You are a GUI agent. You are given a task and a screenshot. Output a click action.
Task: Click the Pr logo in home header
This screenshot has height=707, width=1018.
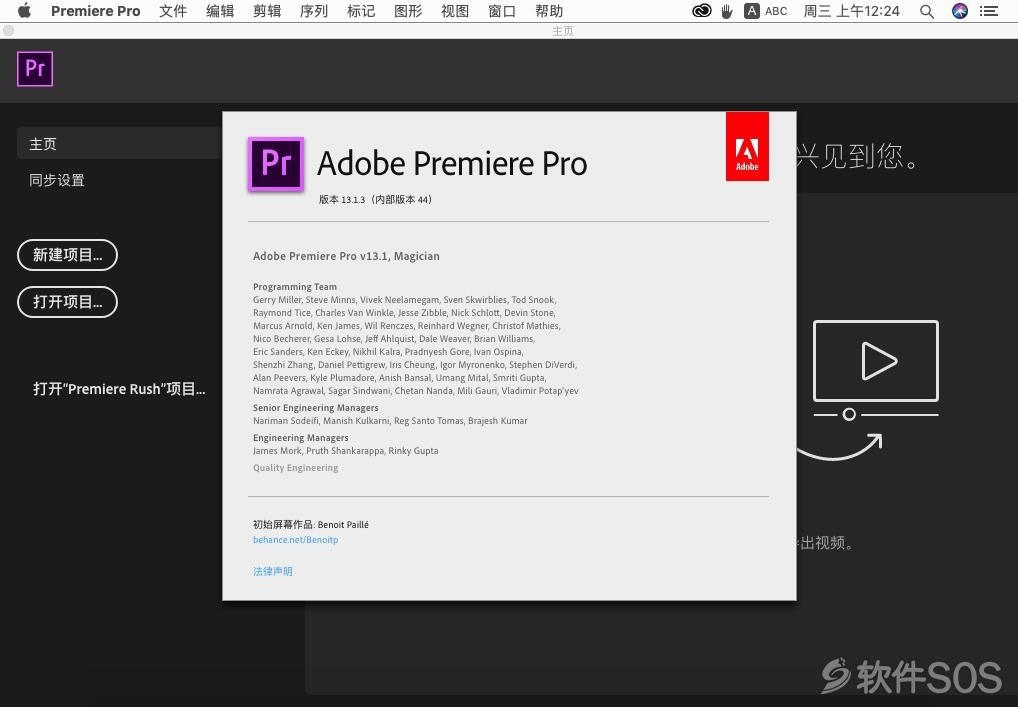35,69
